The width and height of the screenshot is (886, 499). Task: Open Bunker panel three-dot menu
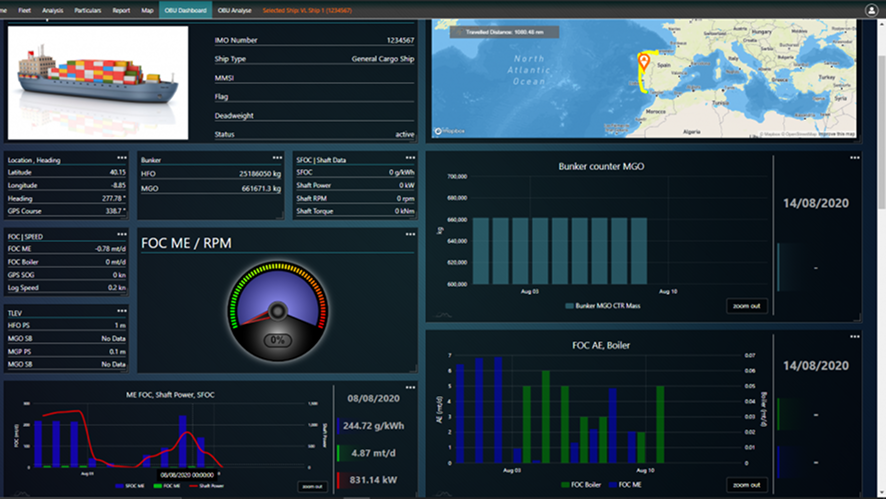[x=277, y=158]
